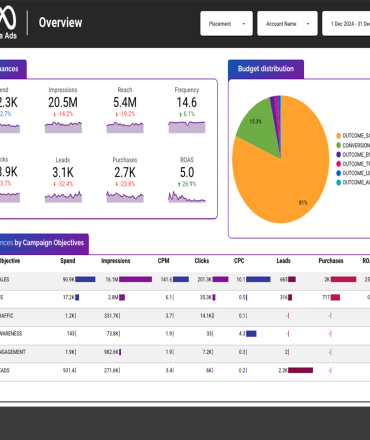Click the -23.8% Purchases change indicator
The image size is (370, 440).
(125, 184)
